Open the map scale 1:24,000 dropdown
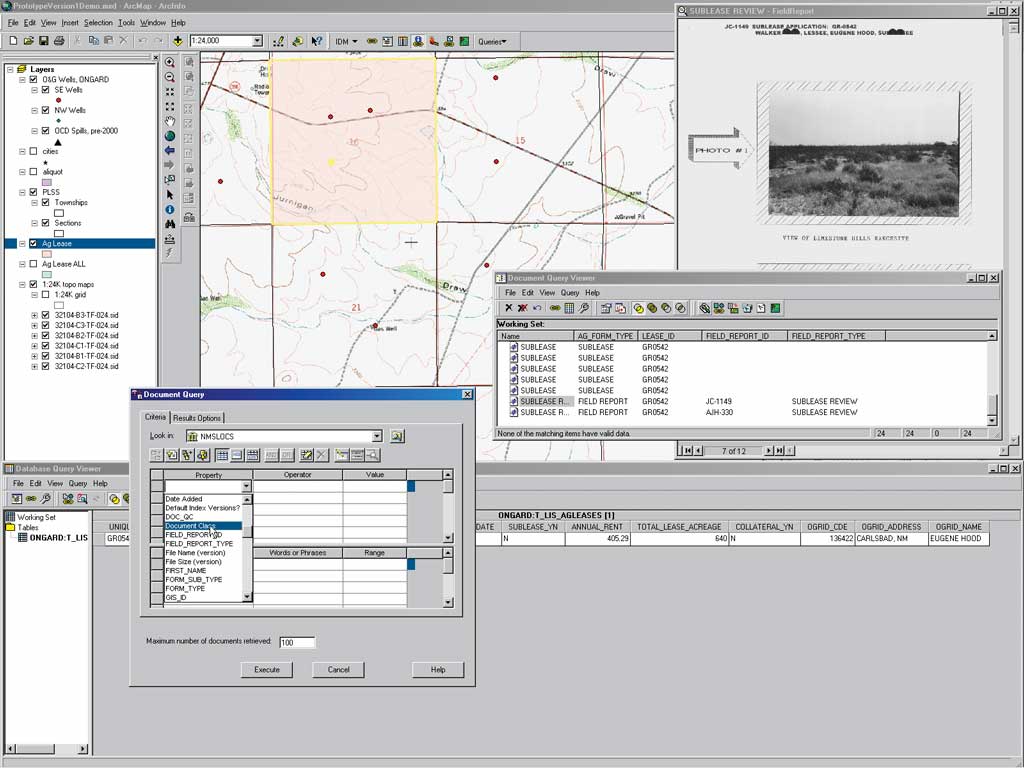 (257, 41)
